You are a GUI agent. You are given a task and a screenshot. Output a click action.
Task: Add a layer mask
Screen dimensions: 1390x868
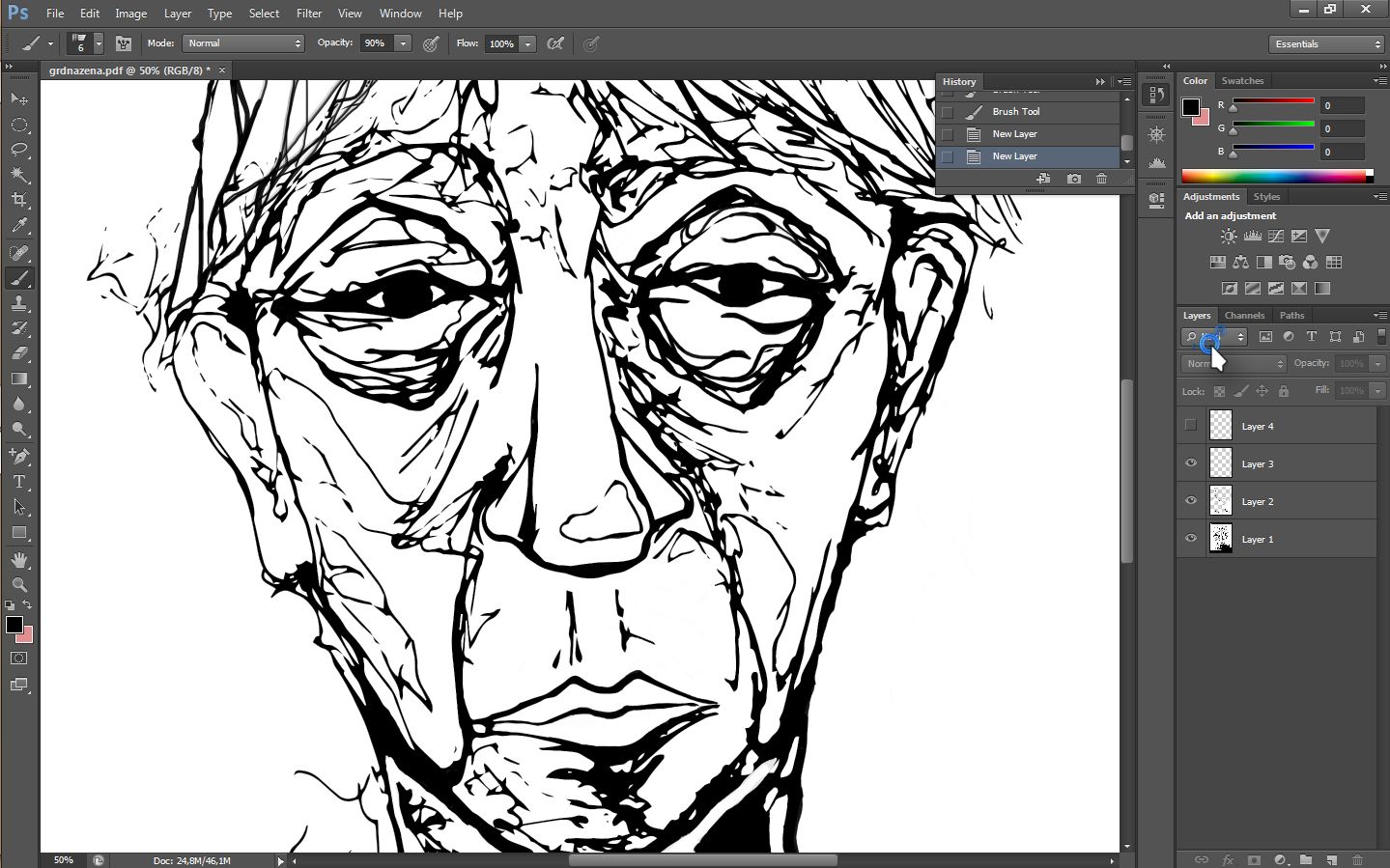(x=1254, y=859)
